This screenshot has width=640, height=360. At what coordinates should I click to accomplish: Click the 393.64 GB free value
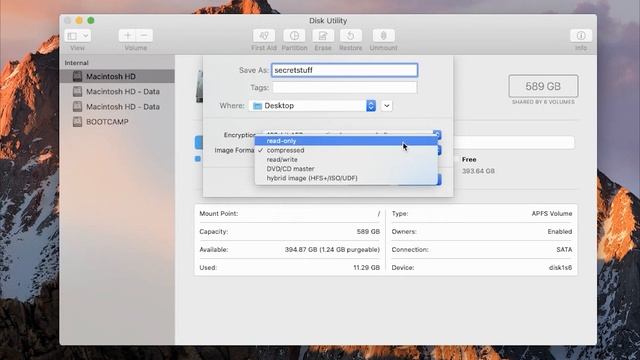(478, 171)
